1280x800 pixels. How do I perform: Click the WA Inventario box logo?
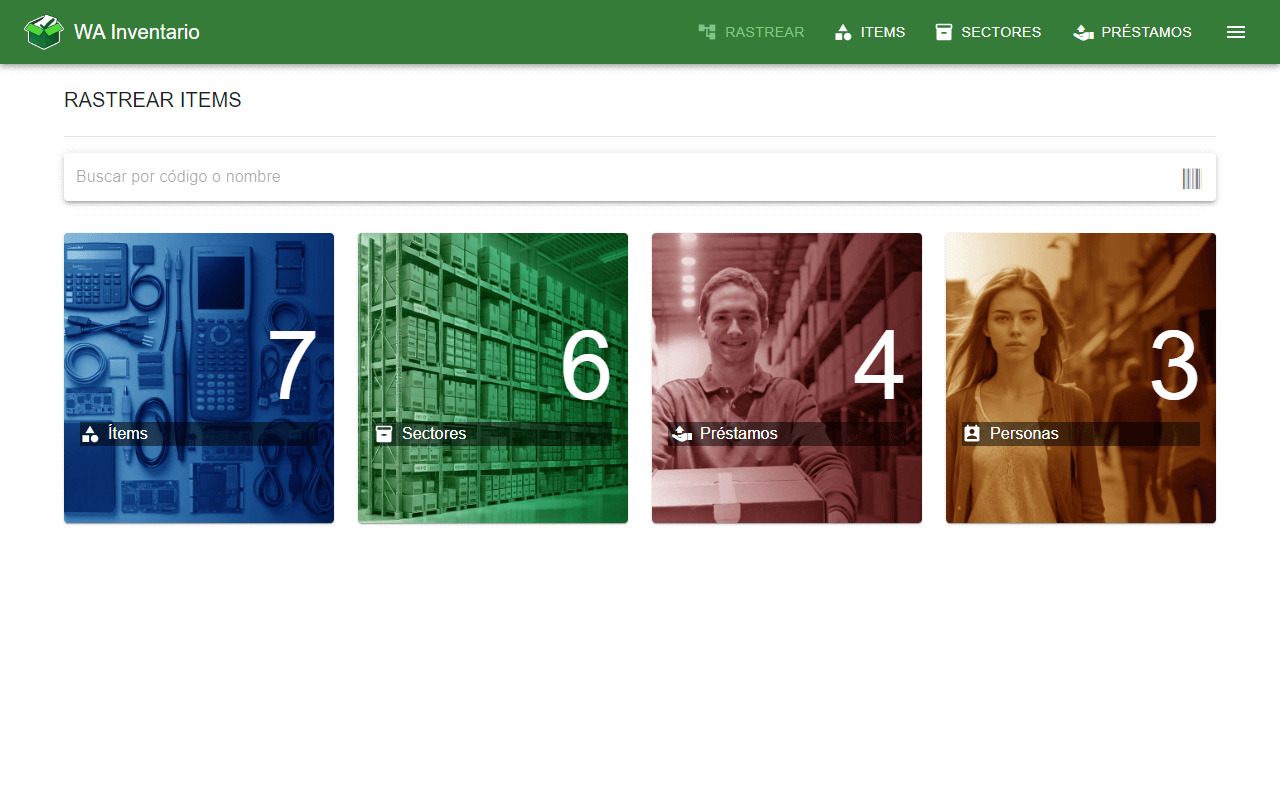(44, 32)
